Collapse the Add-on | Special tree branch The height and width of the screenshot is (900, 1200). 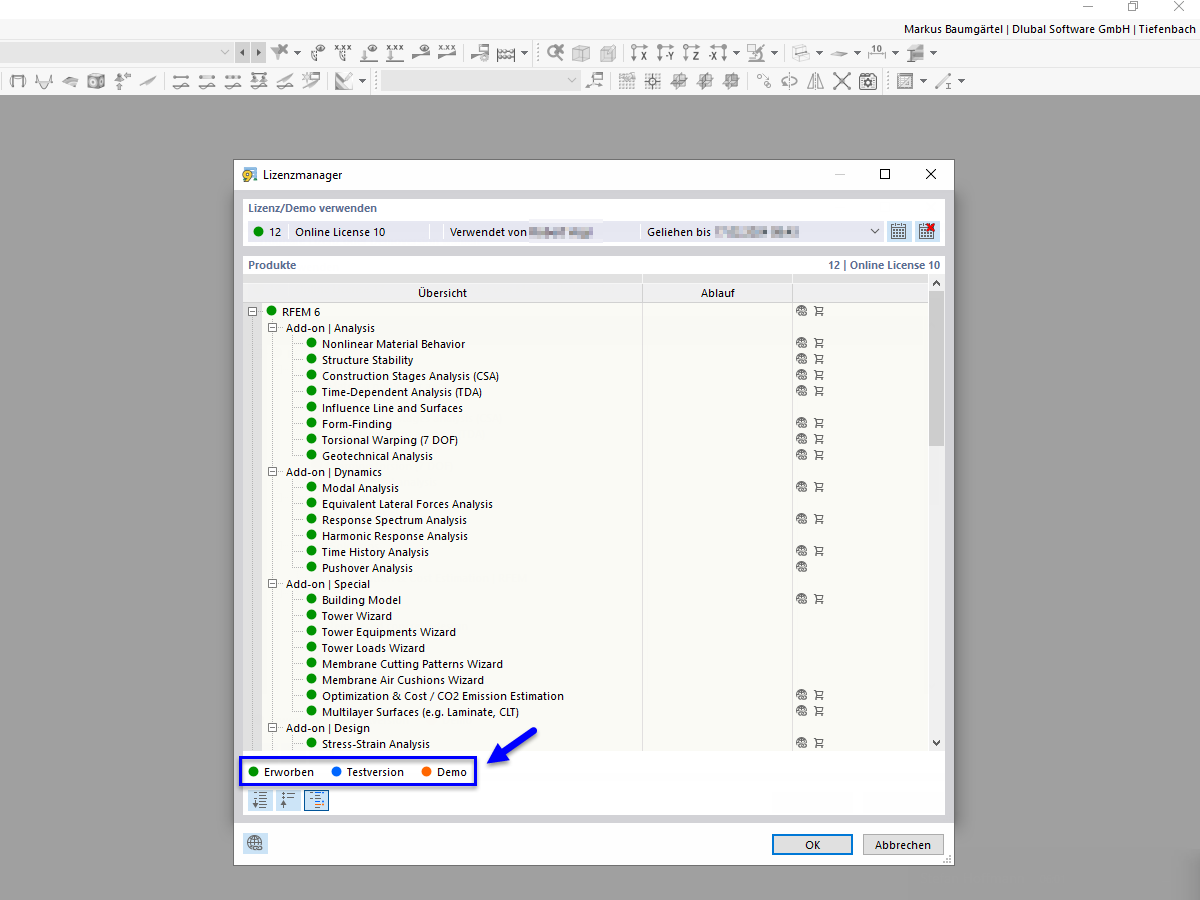coord(272,583)
